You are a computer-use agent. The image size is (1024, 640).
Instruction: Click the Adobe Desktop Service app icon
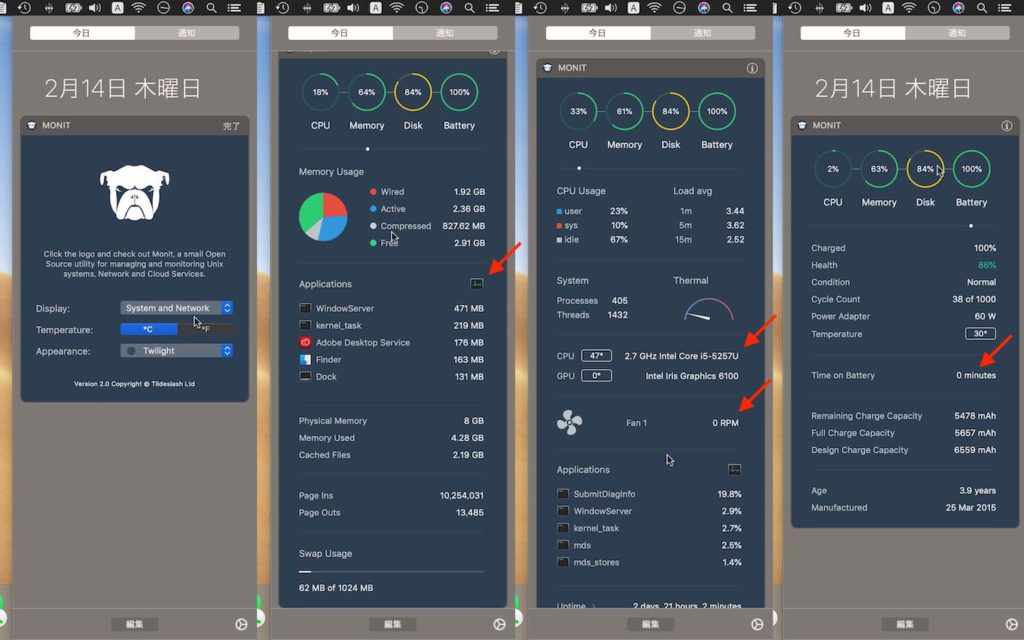click(306, 343)
